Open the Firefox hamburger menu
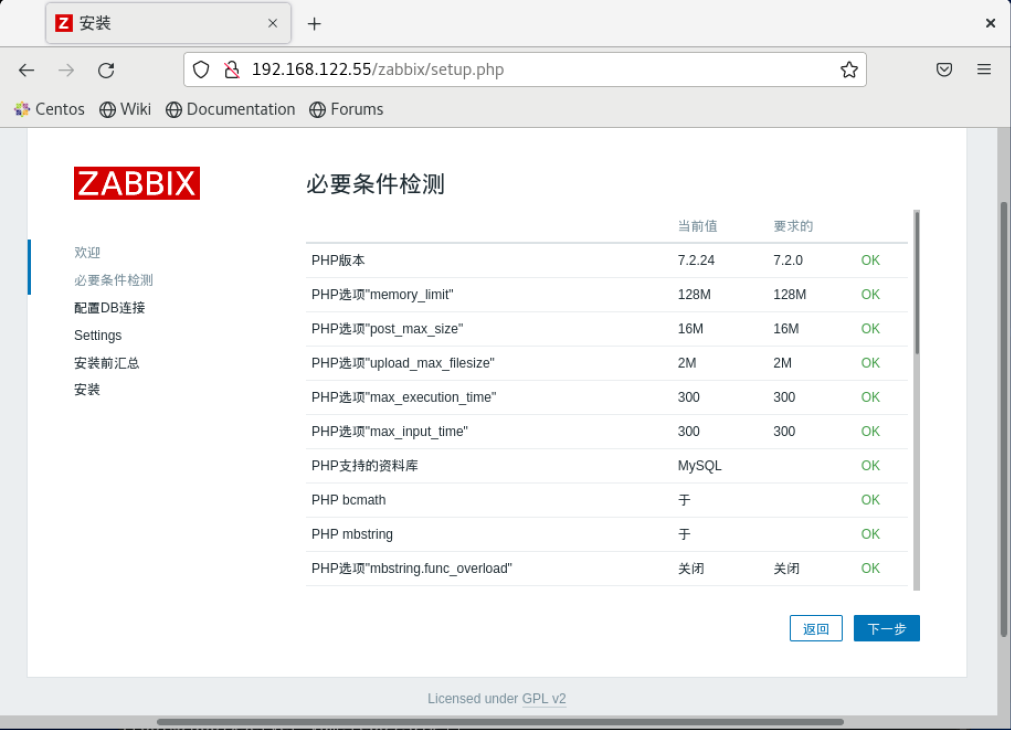Viewport: 1011px width, 730px height. (984, 70)
